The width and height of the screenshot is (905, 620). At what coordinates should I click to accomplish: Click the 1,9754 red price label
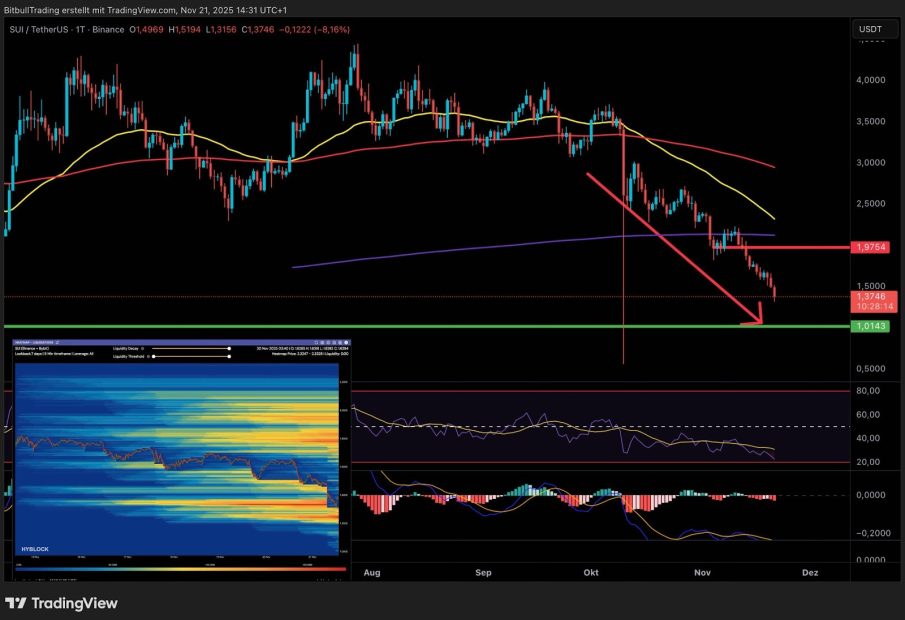(x=869, y=246)
